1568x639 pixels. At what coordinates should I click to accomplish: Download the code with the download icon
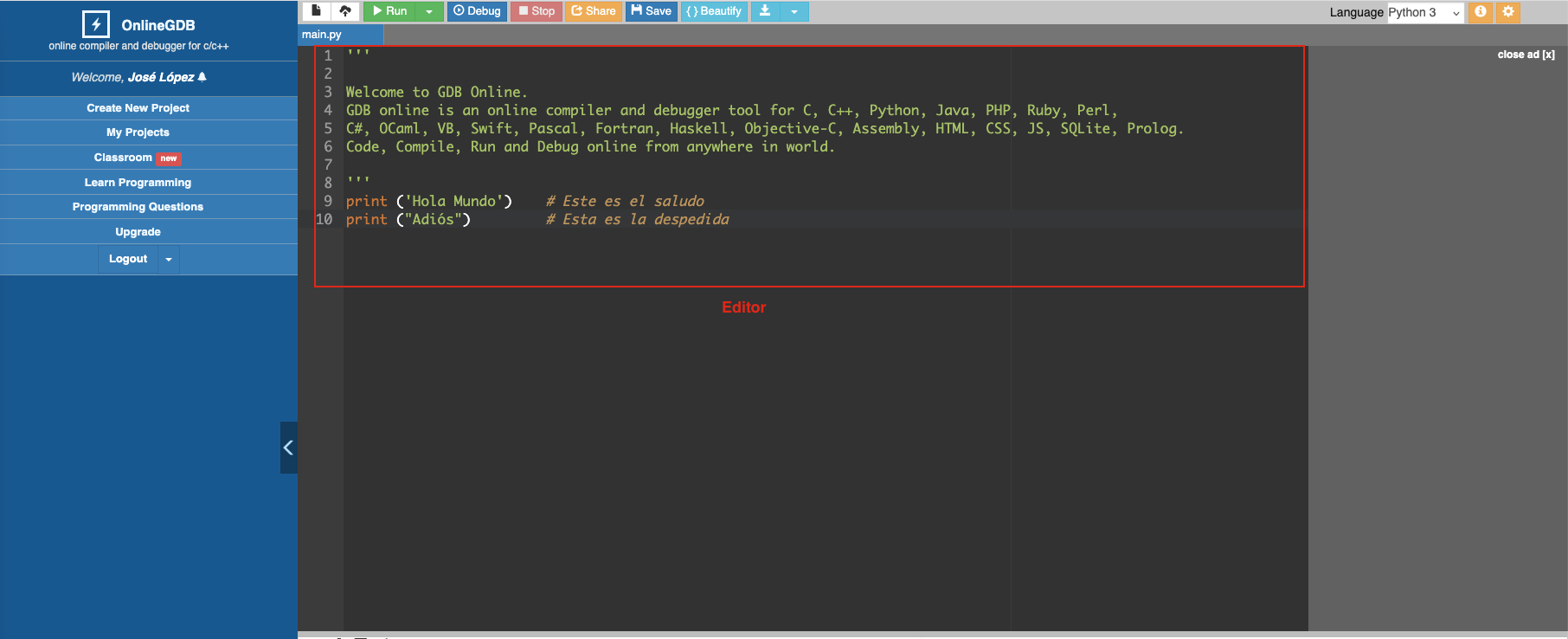click(765, 11)
